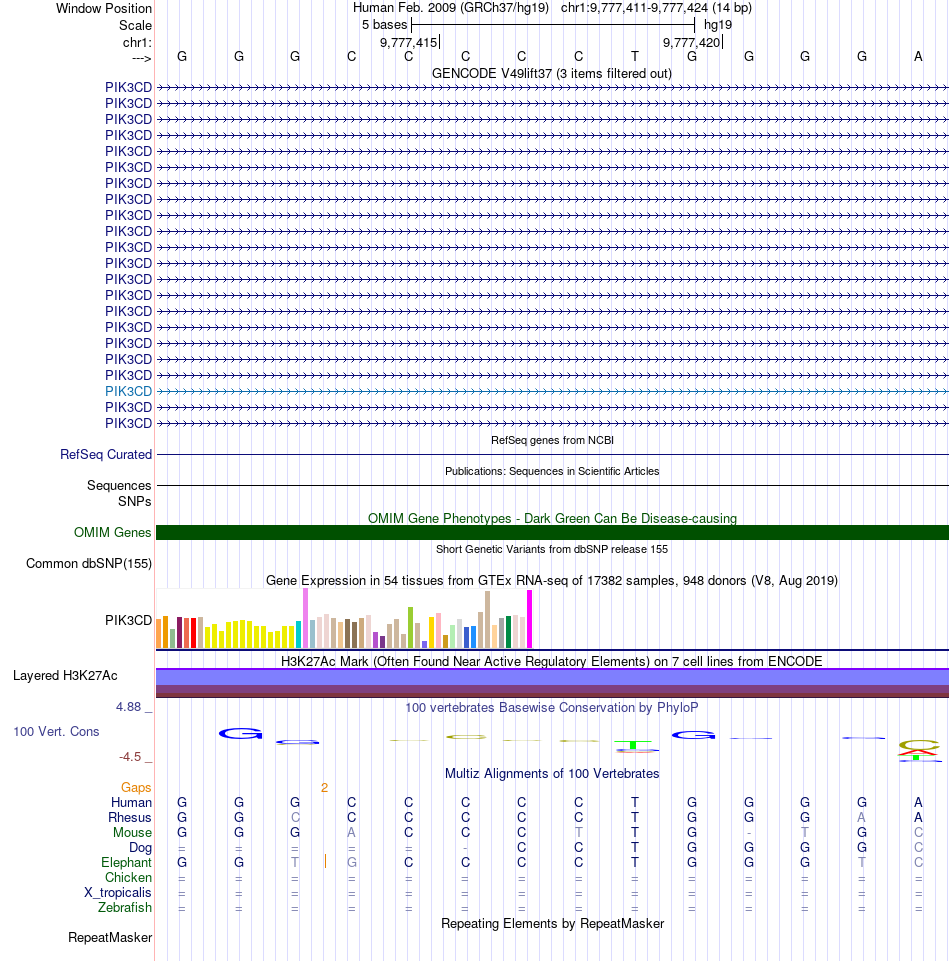Click the Zebrafish alignment row label
950x961 pixels.
[x=125, y=907]
